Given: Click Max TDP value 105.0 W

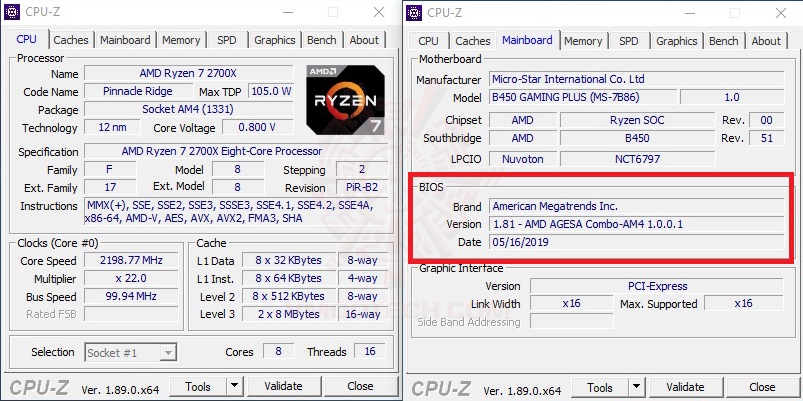Looking at the screenshot, I should [x=271, y=91].
